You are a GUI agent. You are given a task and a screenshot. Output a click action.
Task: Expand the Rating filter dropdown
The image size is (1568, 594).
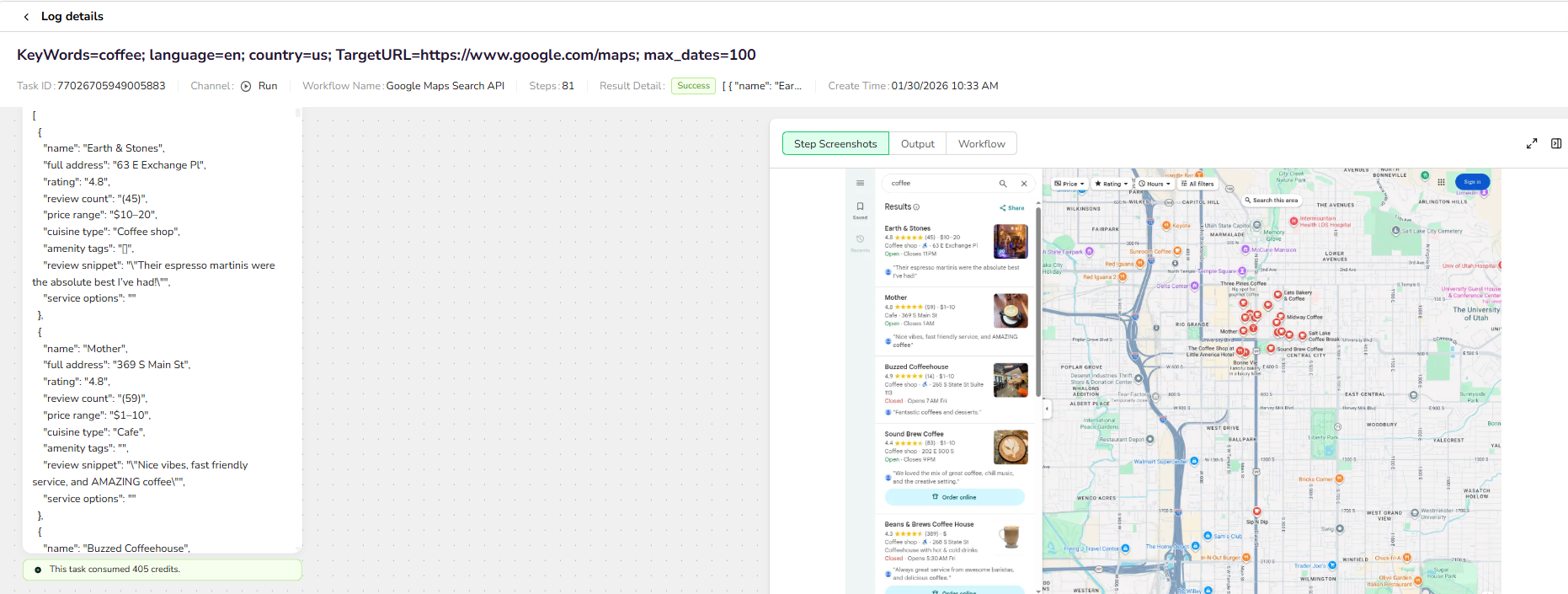[x=1112, y=184]
